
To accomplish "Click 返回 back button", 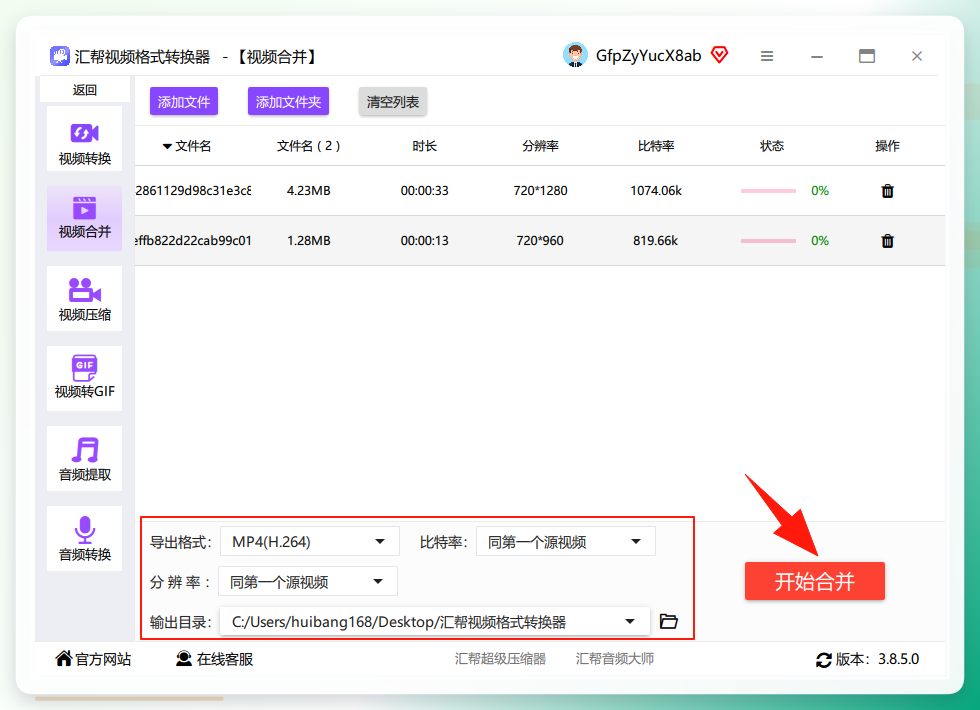I will 84,89.
